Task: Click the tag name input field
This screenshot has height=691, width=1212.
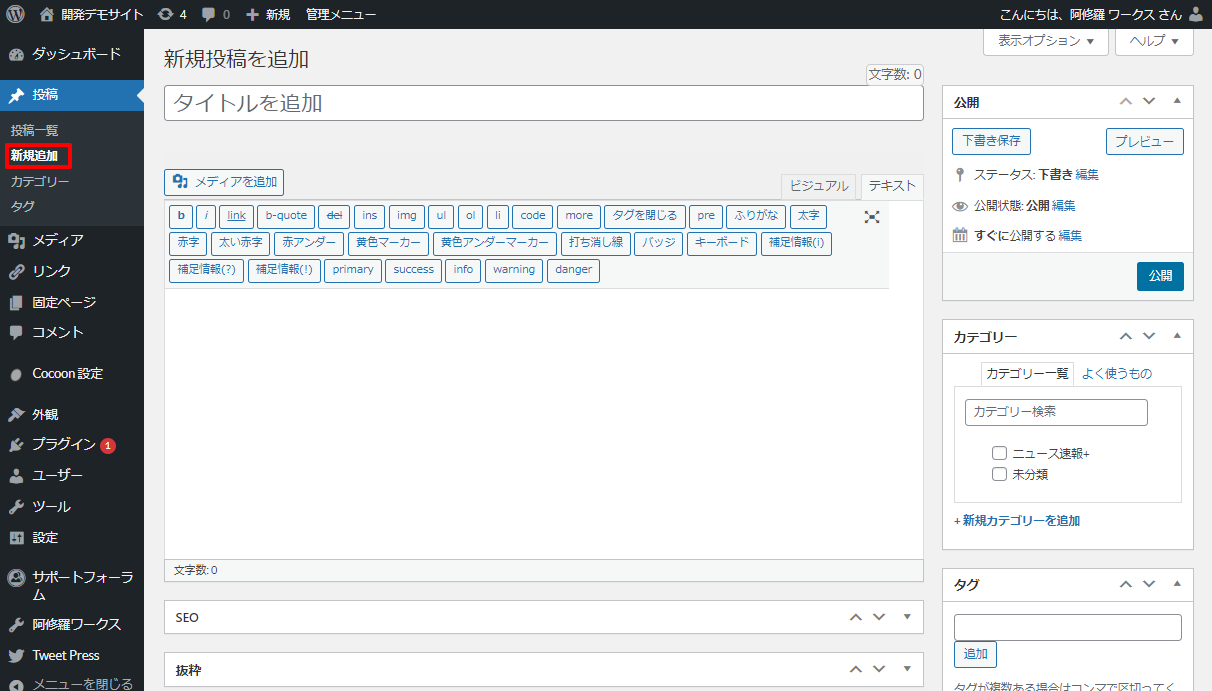Action: pos(1068,627)
